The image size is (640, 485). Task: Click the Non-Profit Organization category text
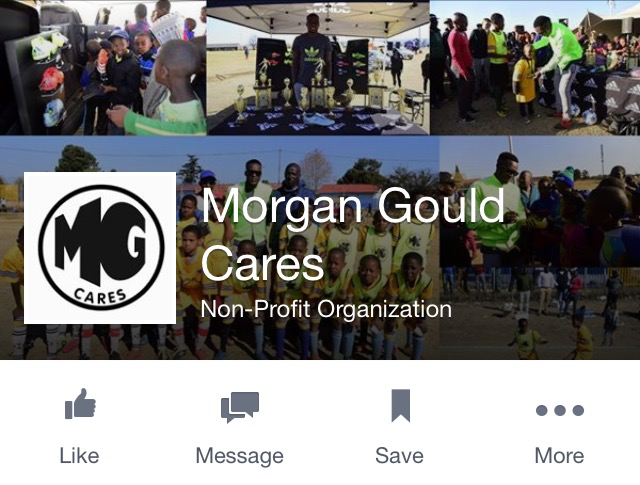(x=326, y=309)
